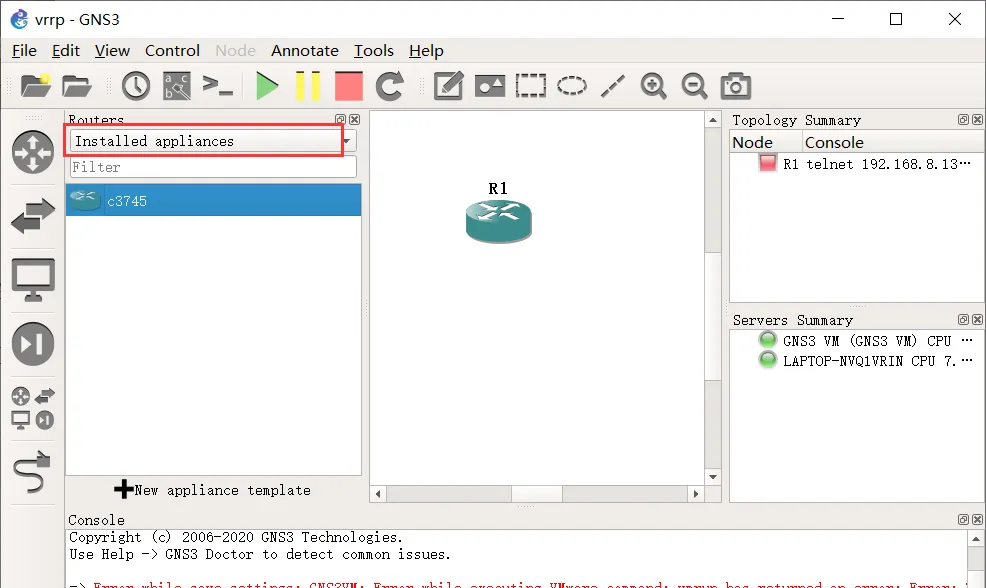Open the Annotate menu

305,50
